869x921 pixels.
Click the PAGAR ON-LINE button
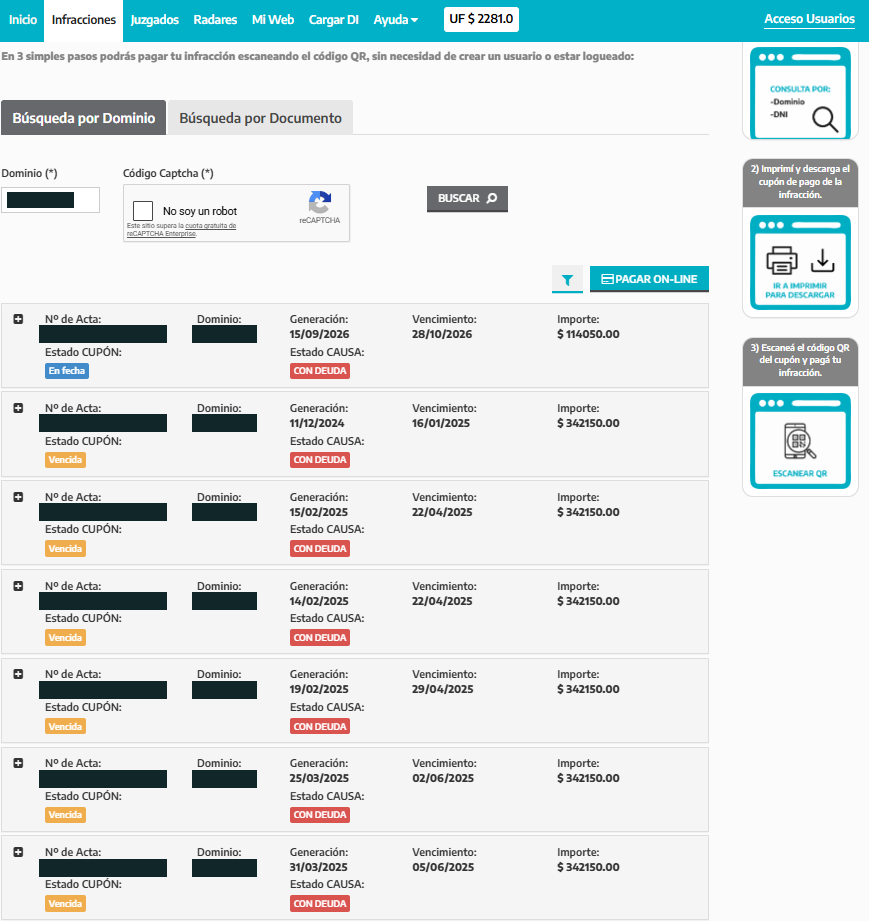point(649,279)
